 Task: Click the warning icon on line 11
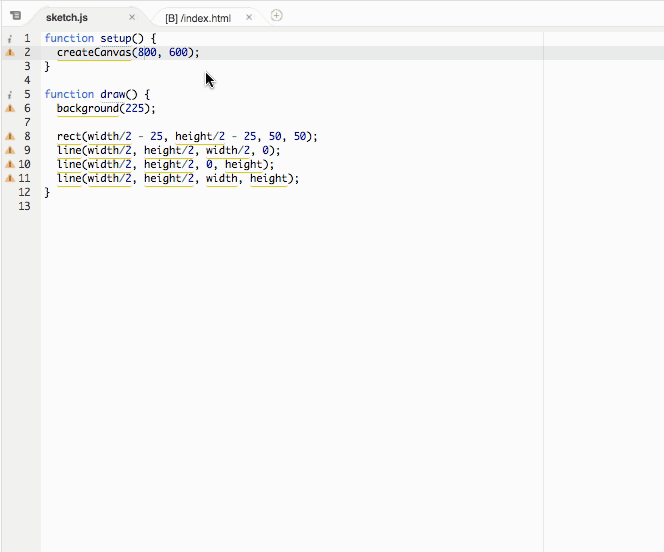[10, 178]
